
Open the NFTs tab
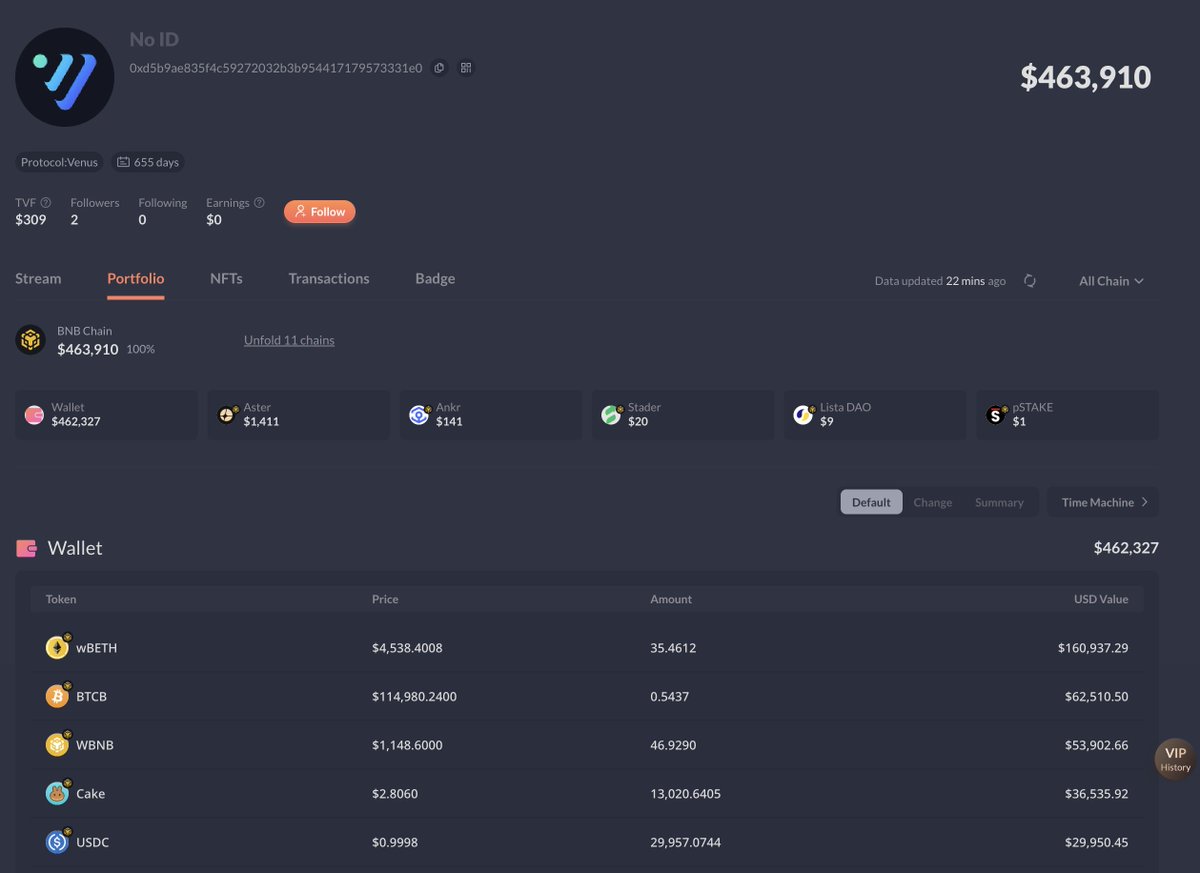pyautogui.click(x=226, y=278)
